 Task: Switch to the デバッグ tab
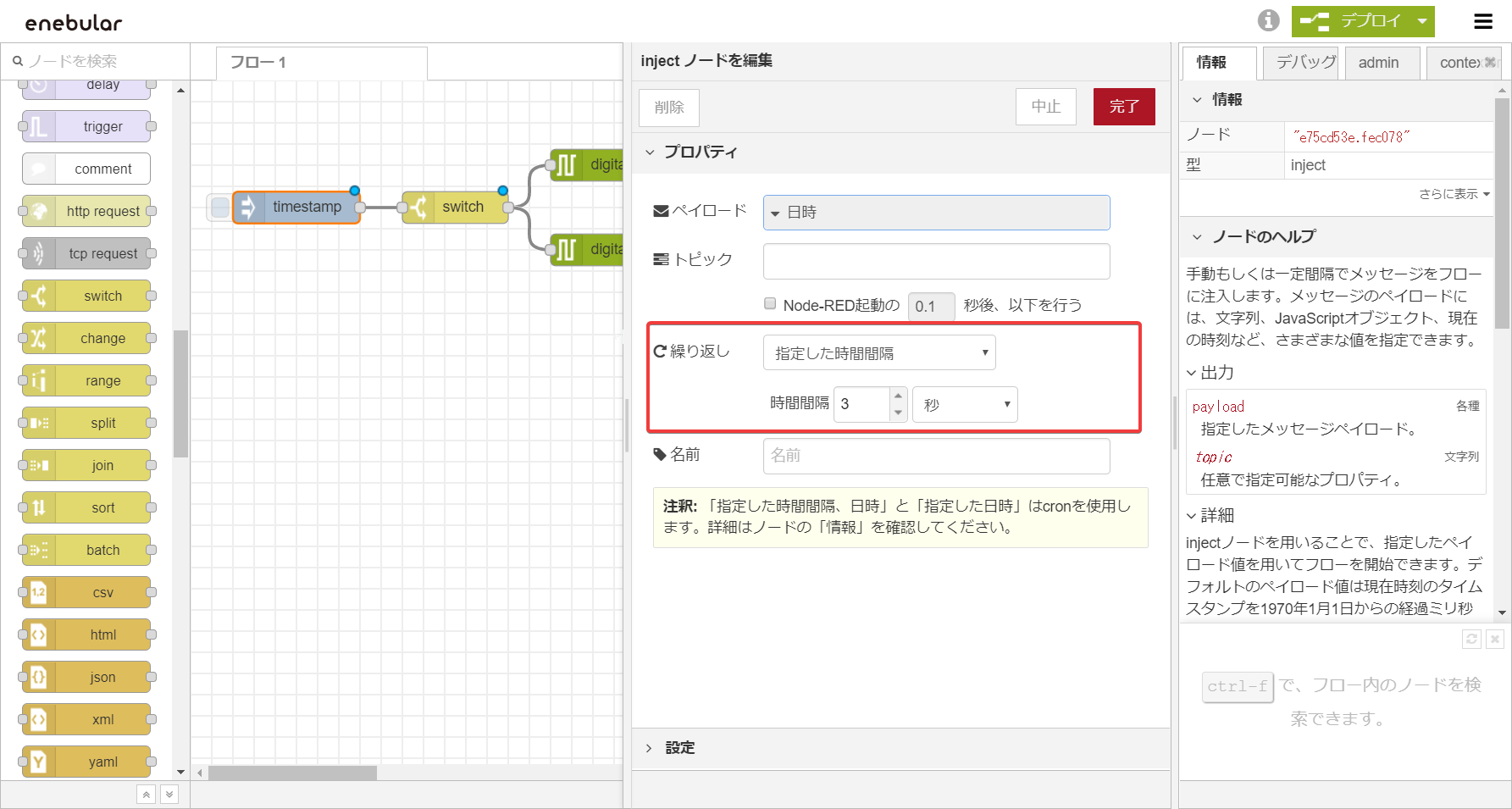[1304, 63]
